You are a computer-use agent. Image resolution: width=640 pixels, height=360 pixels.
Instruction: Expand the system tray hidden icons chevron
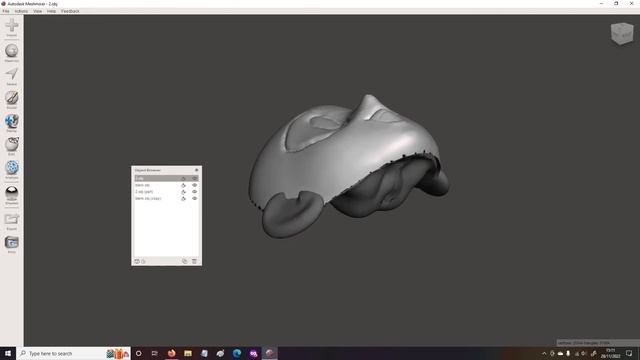pos(544,353)
